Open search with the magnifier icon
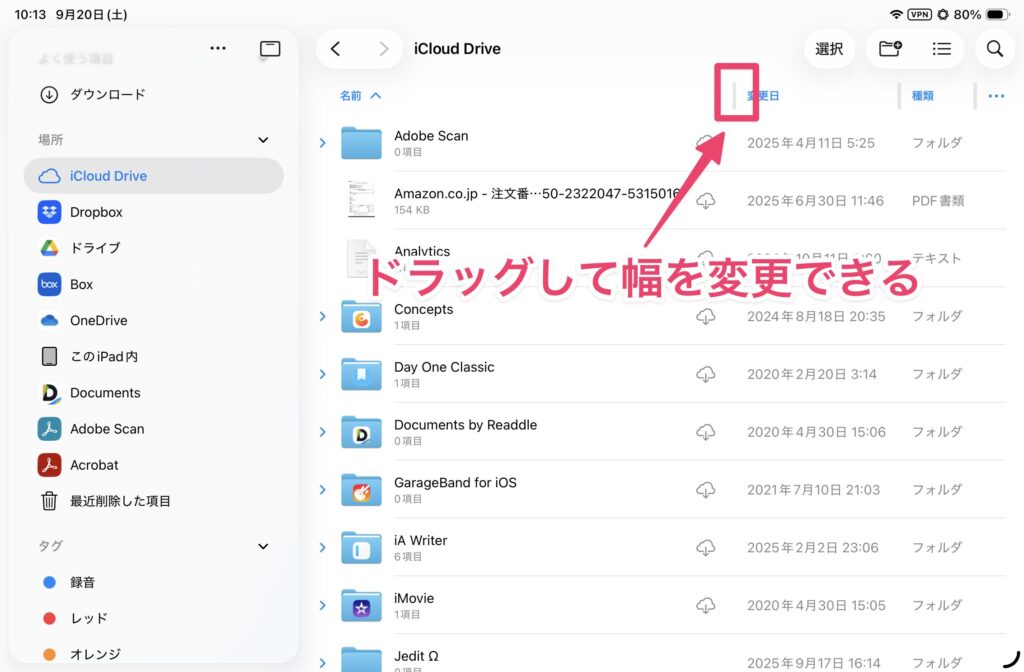The image size is (1024, 672). click(995, 49)
